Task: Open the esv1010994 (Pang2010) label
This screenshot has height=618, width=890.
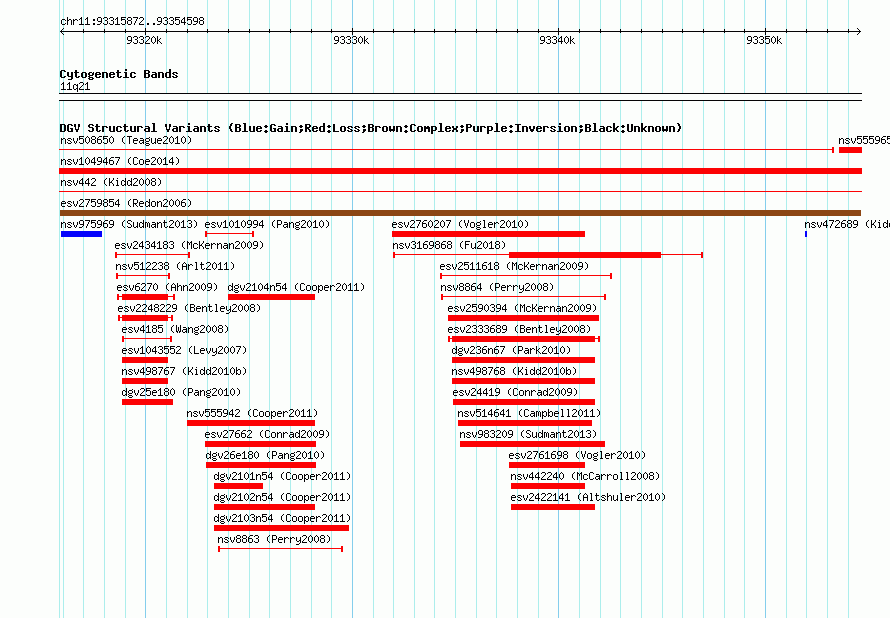Action: [267, 224]
